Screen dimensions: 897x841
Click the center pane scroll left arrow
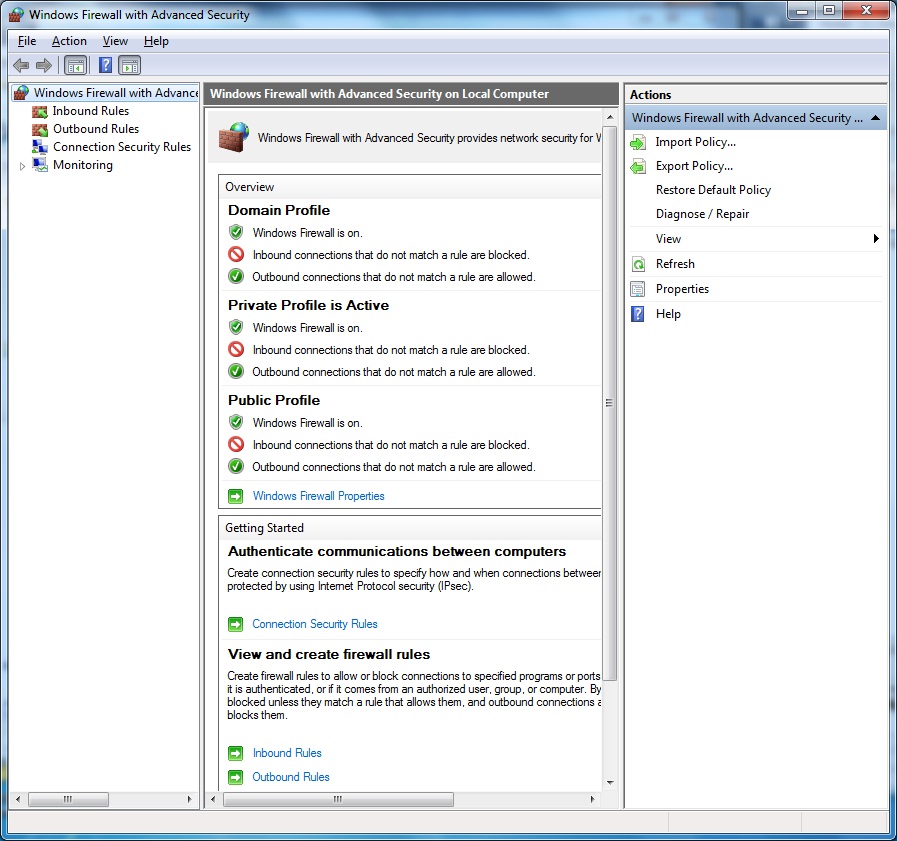(x=213, y=799)
